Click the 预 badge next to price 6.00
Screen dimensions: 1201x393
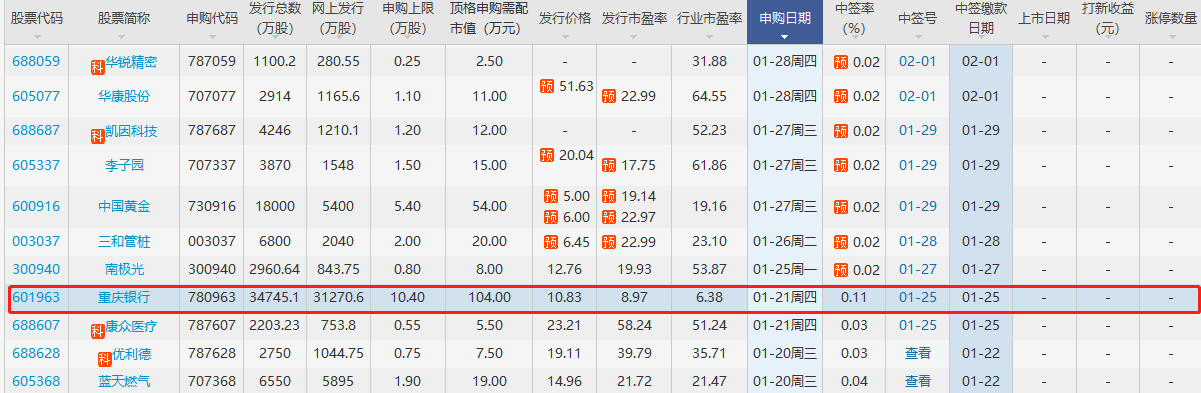pyautogui.click(x=551, y=217)
